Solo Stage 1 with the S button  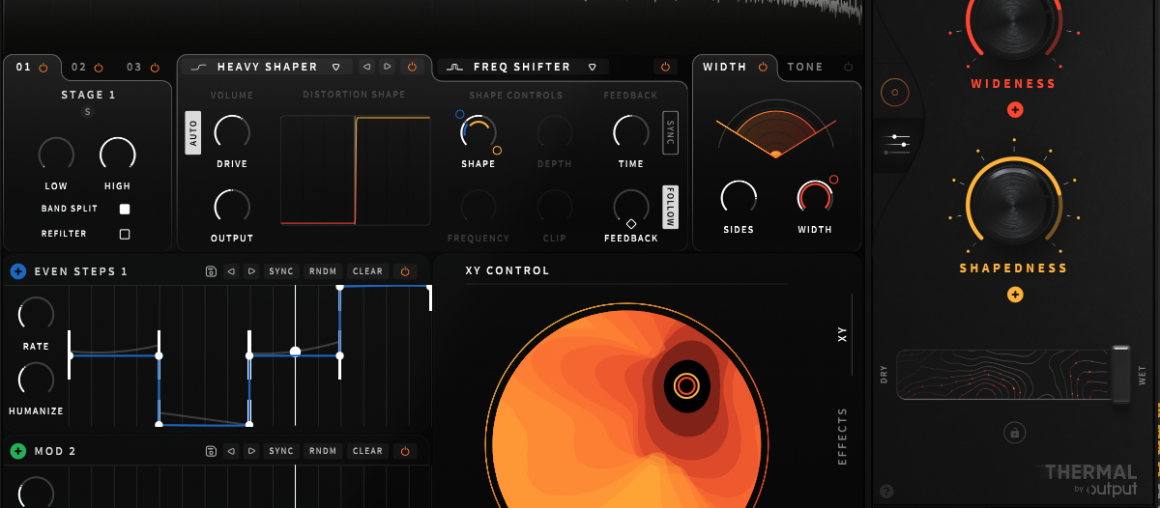pos(88,112)
